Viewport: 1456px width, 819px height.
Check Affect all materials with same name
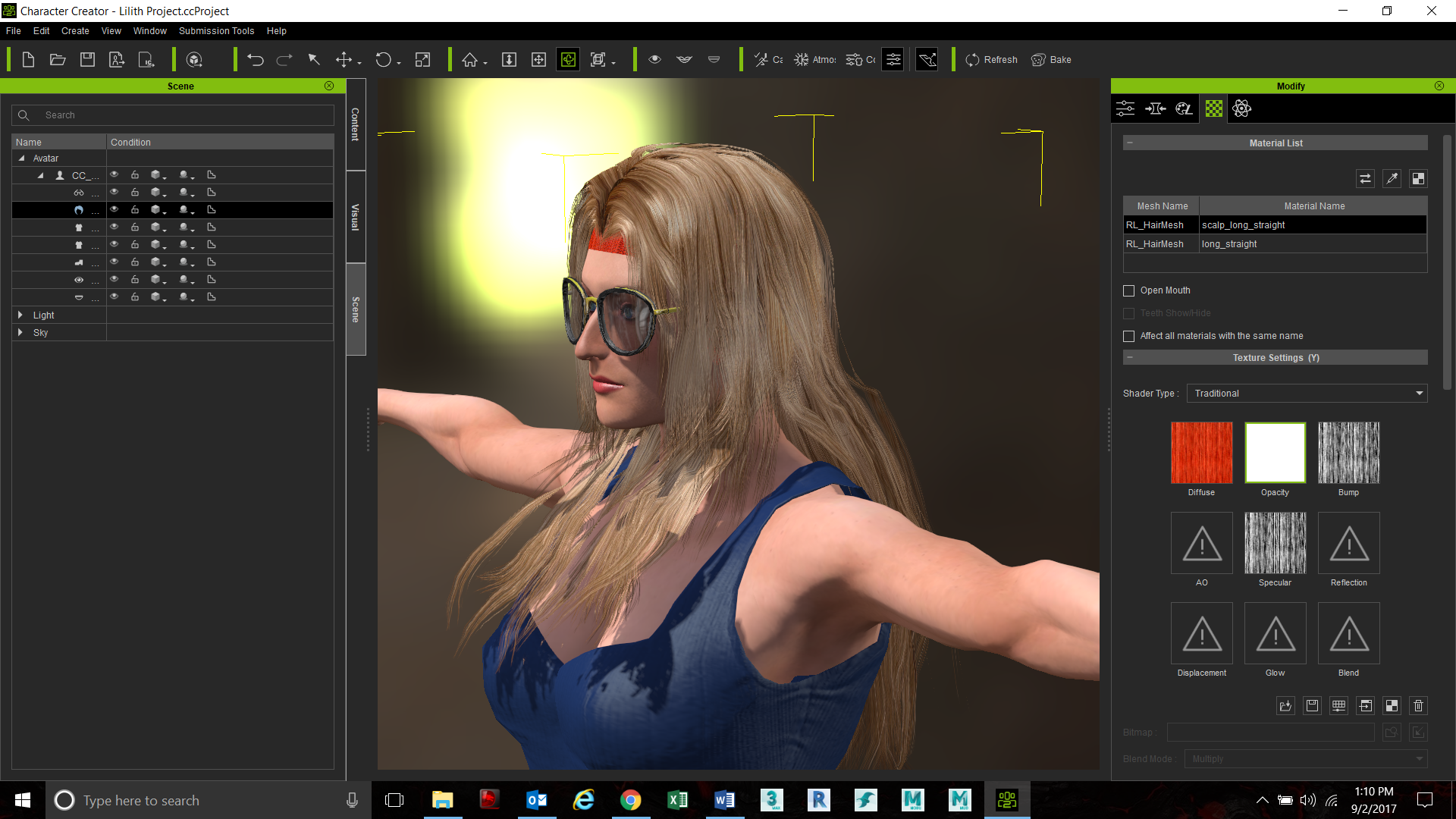coord(1128,336)
